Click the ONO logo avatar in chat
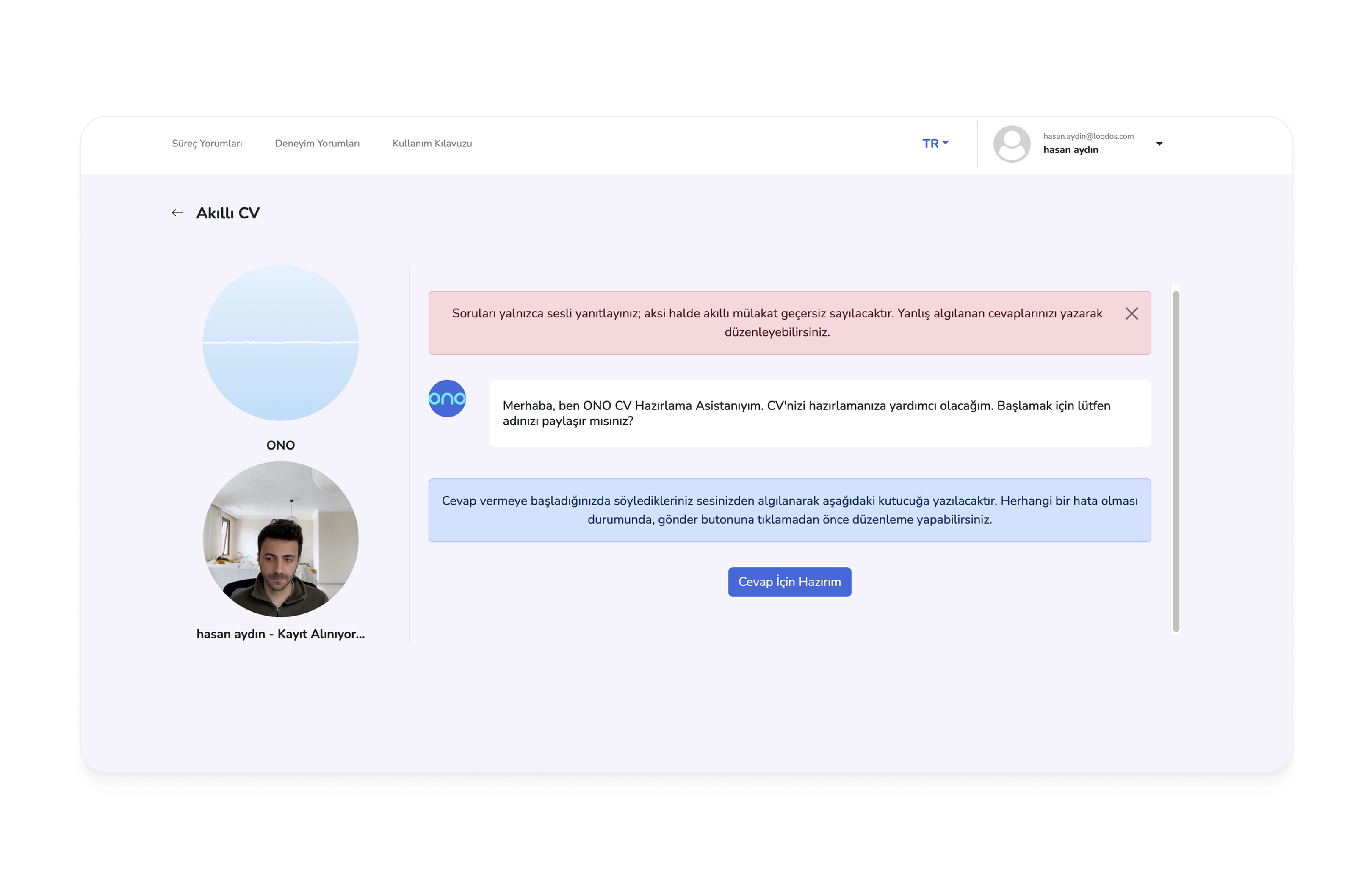Image resolution: width=1372 pixels, height=889 pixels. pyautogui.click(x=447, y=399)
